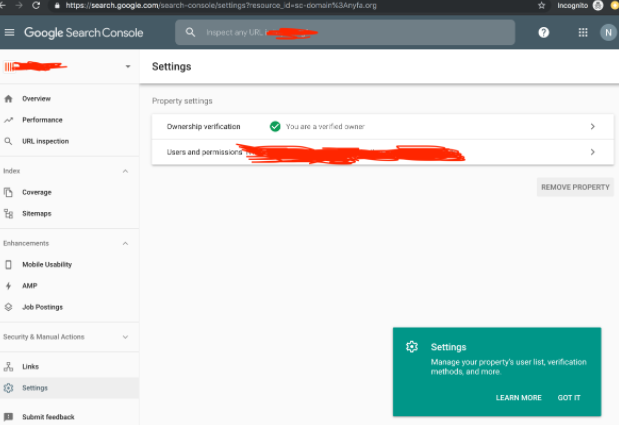Click the AMP lightning bolt icon
The width and height of the screenshot is (619, 425).
tap(8, 286)
